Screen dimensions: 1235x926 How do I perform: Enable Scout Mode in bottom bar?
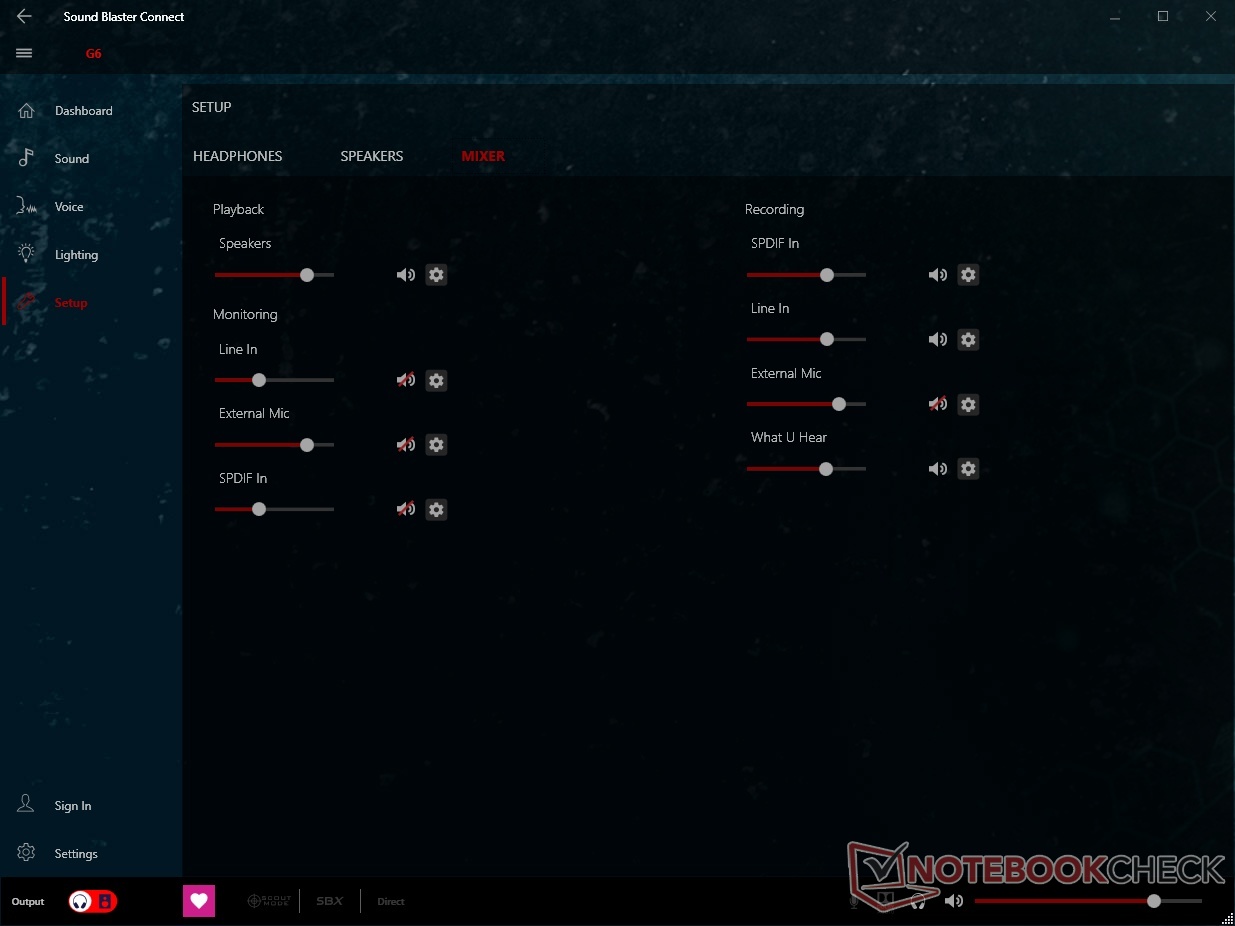coord(269,902)
